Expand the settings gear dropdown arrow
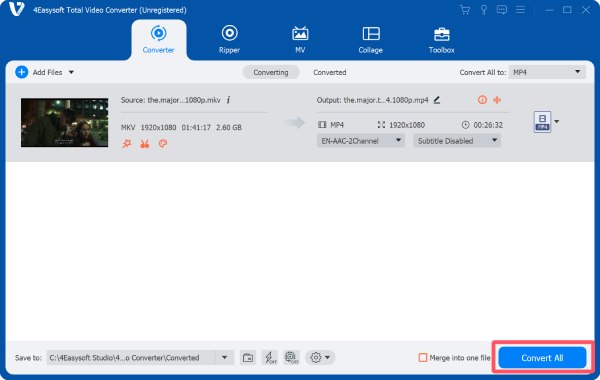This screenshot has height=380, width=600. click(328, 358)
